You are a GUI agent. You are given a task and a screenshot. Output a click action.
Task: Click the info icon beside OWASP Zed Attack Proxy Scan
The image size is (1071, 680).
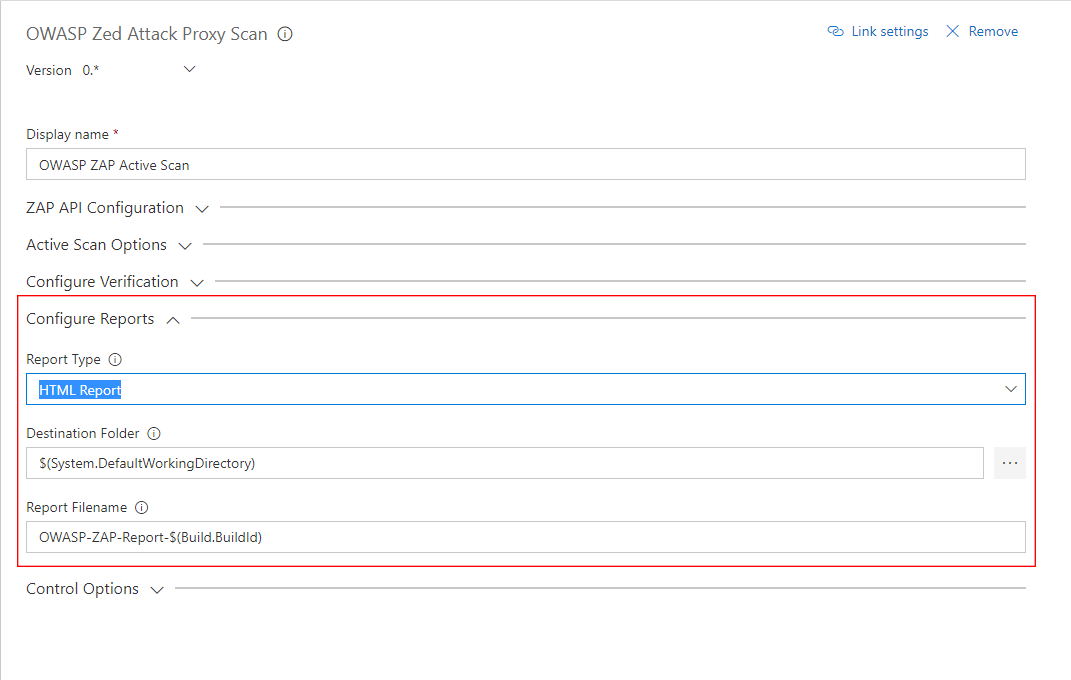click(x=285, y=34)
